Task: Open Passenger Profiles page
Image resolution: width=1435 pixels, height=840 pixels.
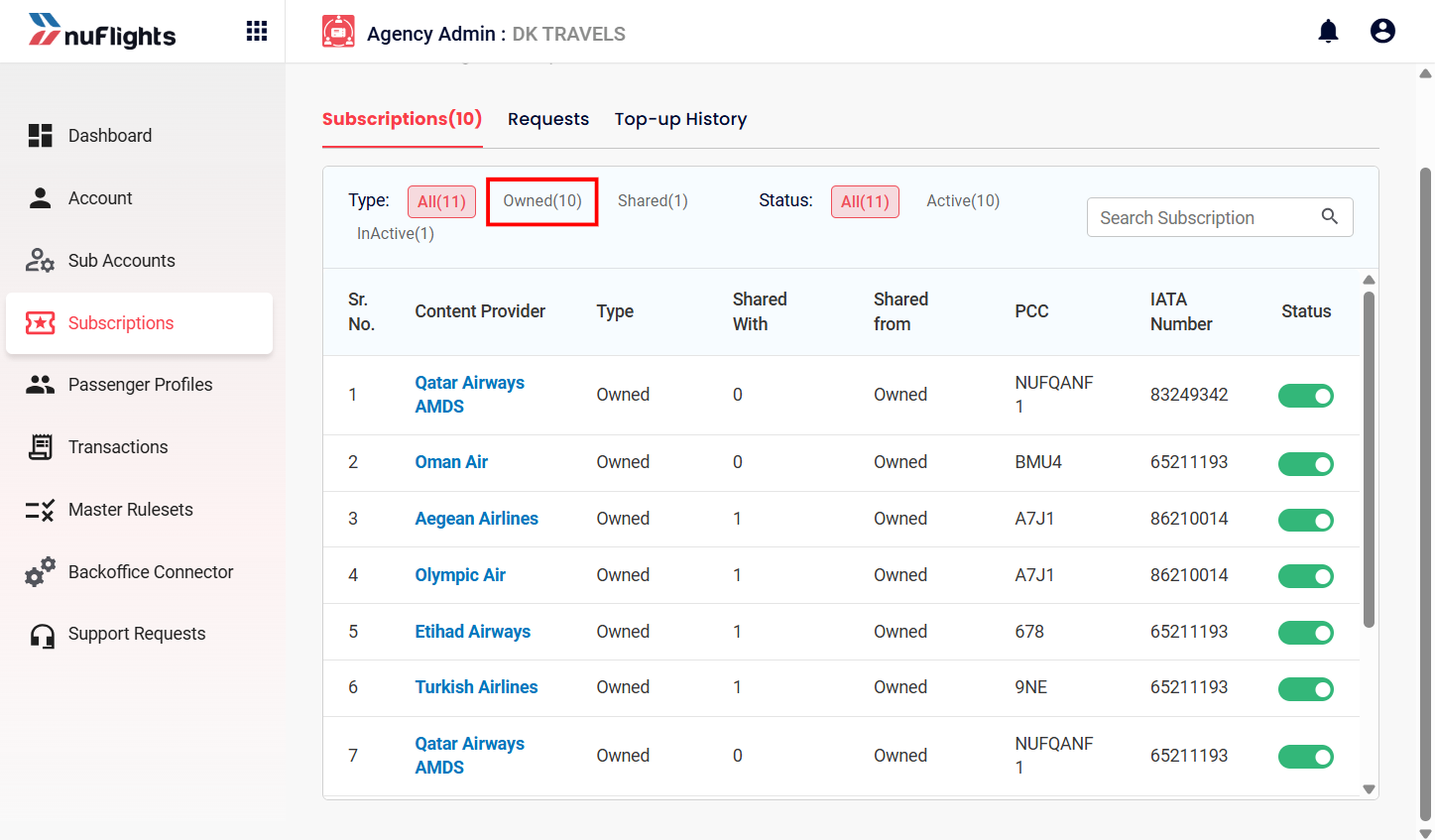Action: [139, 385]
